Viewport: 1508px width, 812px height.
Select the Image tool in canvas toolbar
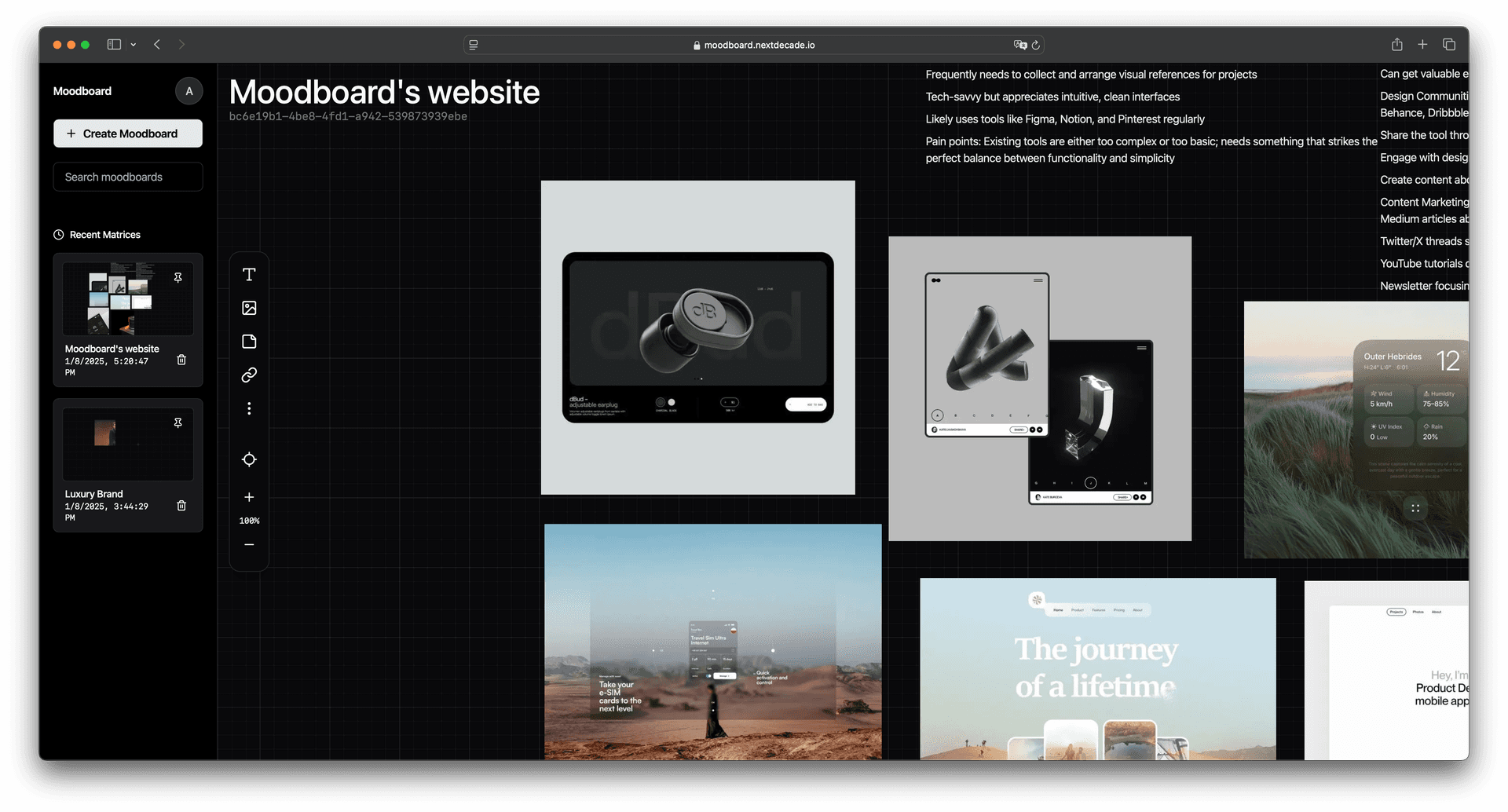[x=249, y=308]
